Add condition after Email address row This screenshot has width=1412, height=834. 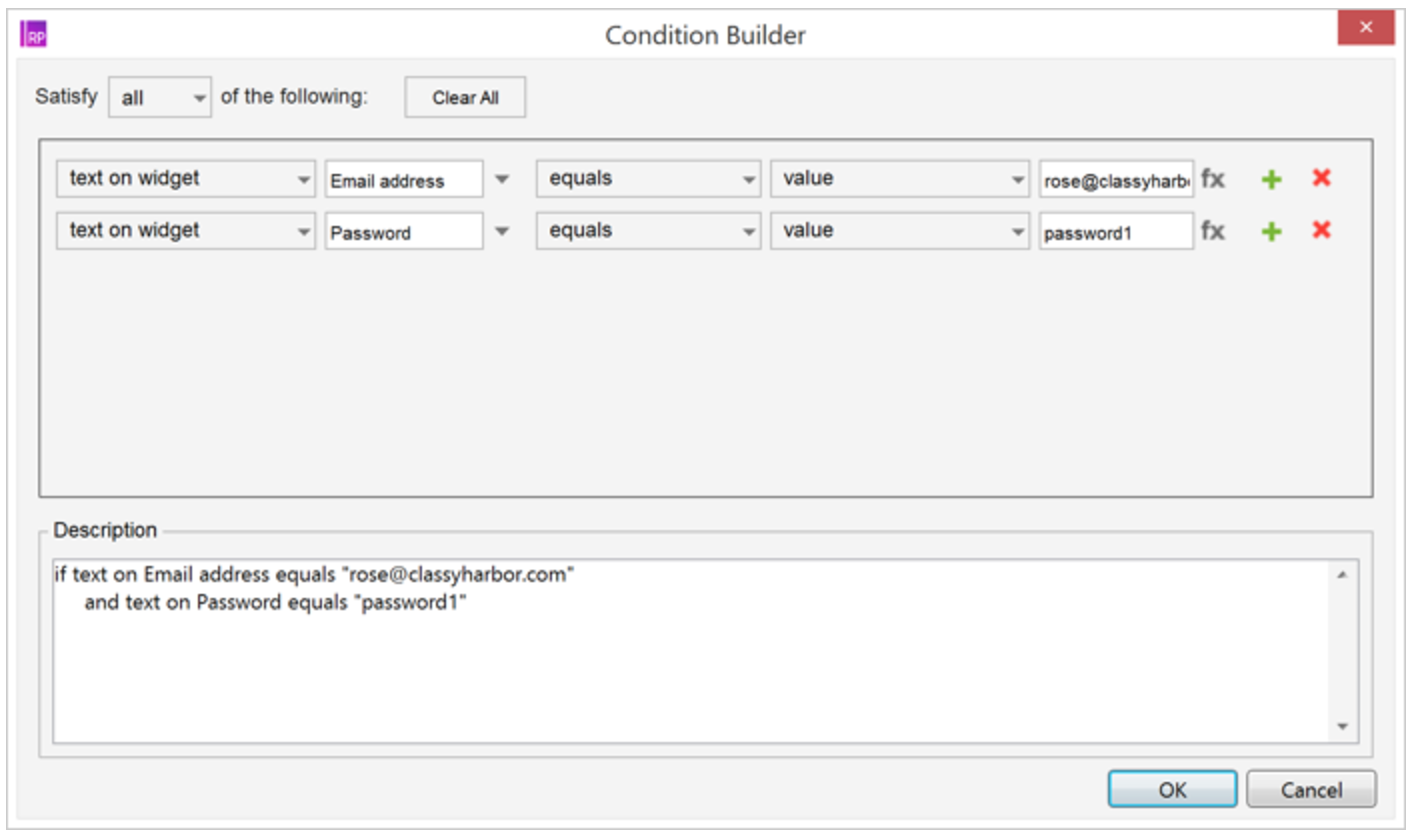point(1271,179)
